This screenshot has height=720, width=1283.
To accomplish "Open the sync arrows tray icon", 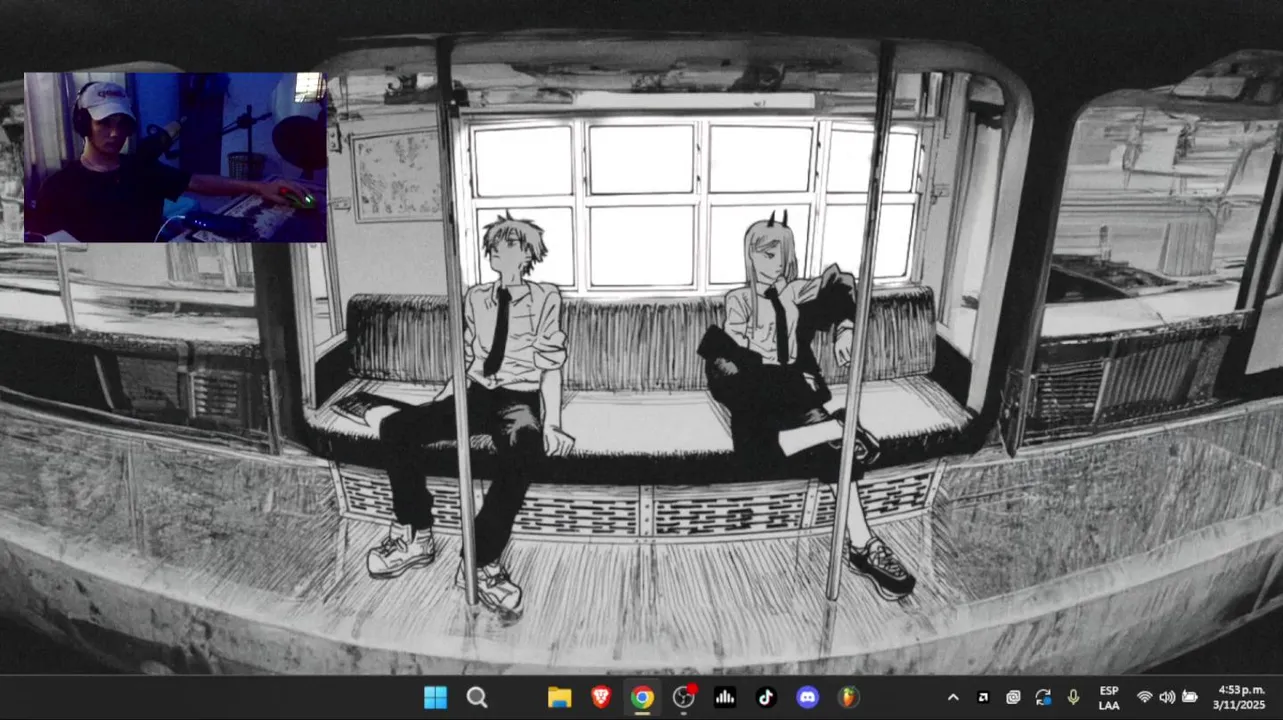I will coord(1043,697).
